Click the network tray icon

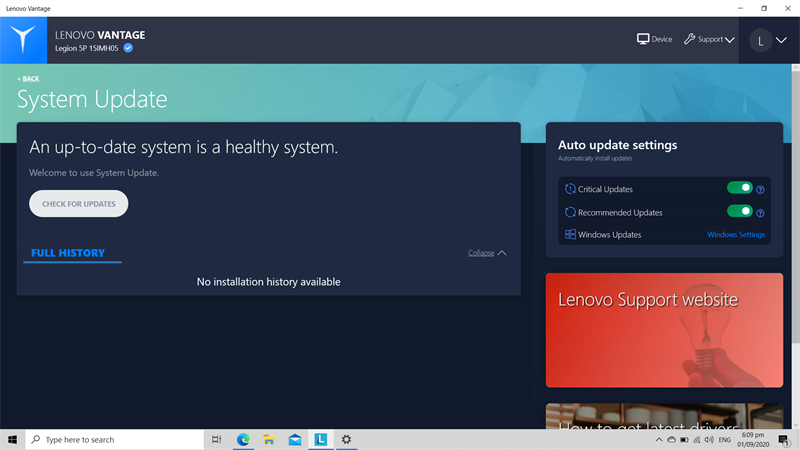(696, 440)
